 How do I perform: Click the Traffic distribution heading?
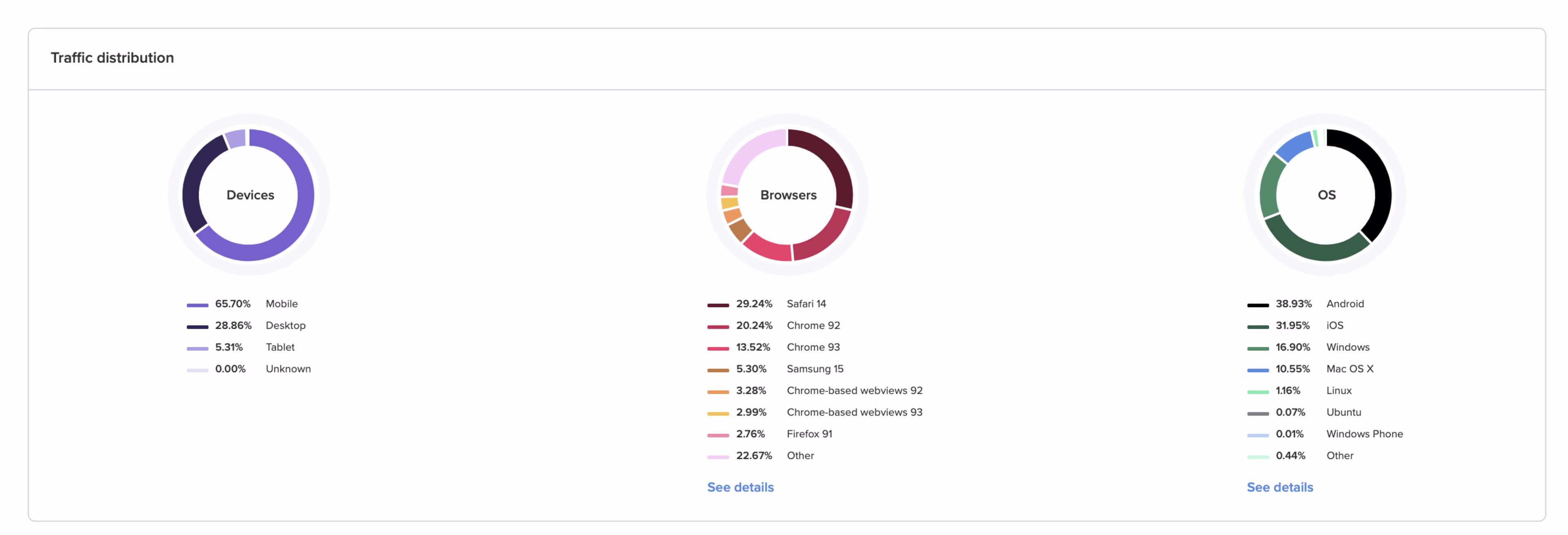click(x=112, y=58)
